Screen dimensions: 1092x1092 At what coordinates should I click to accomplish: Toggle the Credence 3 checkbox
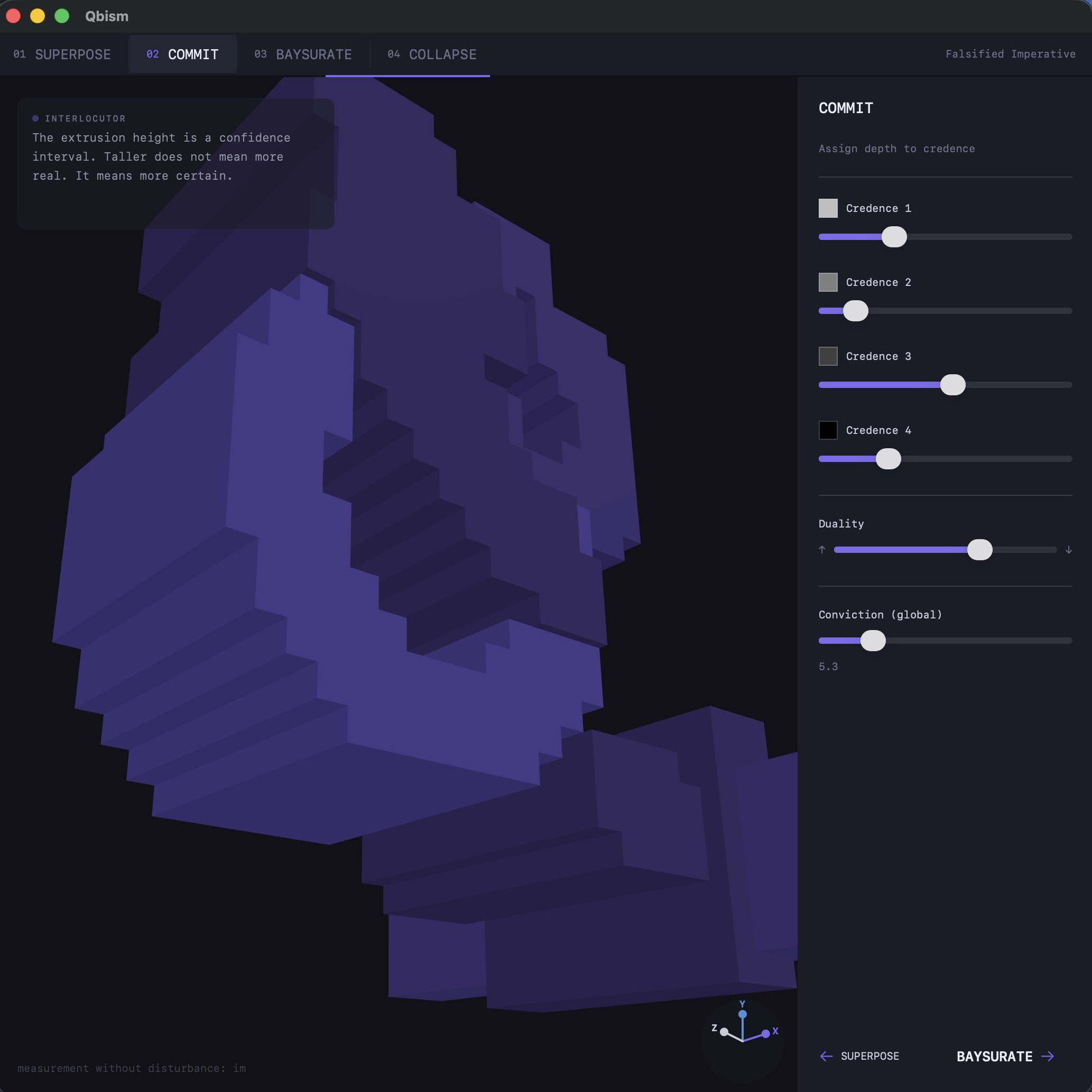click(828, 356)
